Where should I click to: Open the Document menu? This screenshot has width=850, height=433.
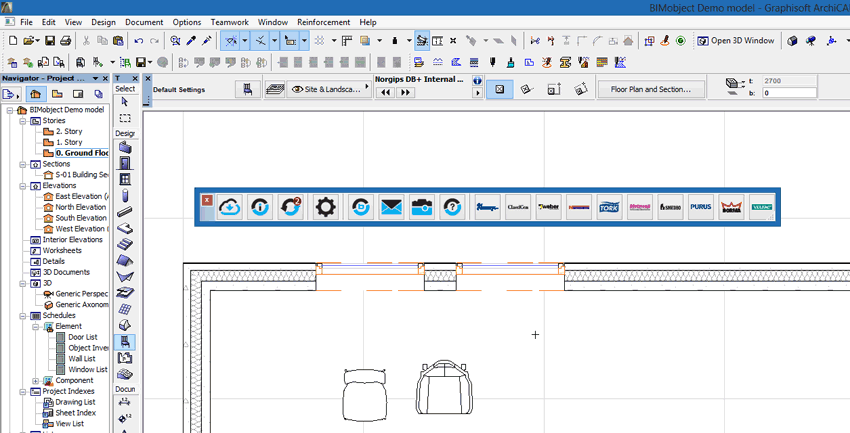(x=144, y=22)
